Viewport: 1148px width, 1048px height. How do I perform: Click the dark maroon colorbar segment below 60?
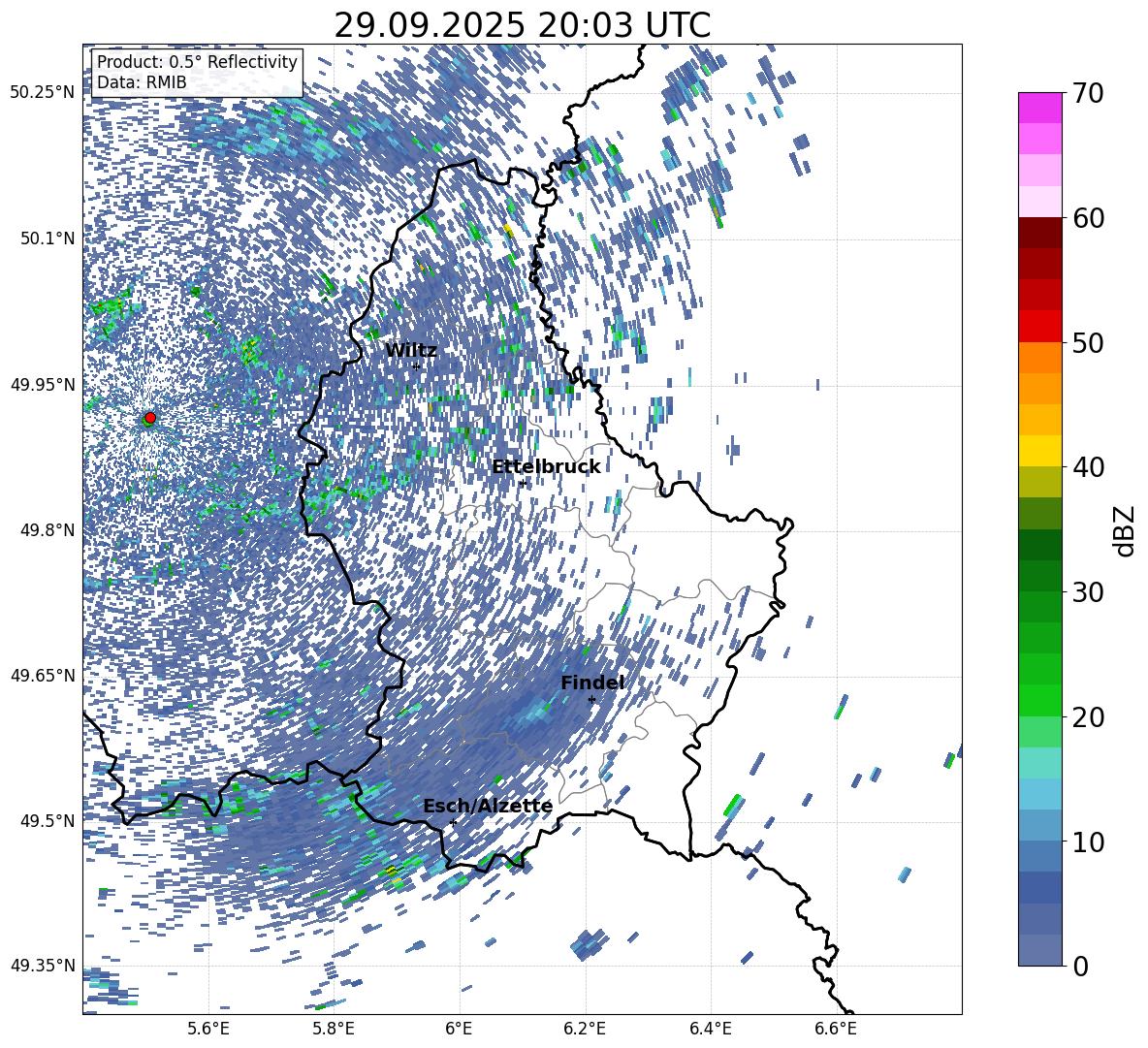point(1039,234)
